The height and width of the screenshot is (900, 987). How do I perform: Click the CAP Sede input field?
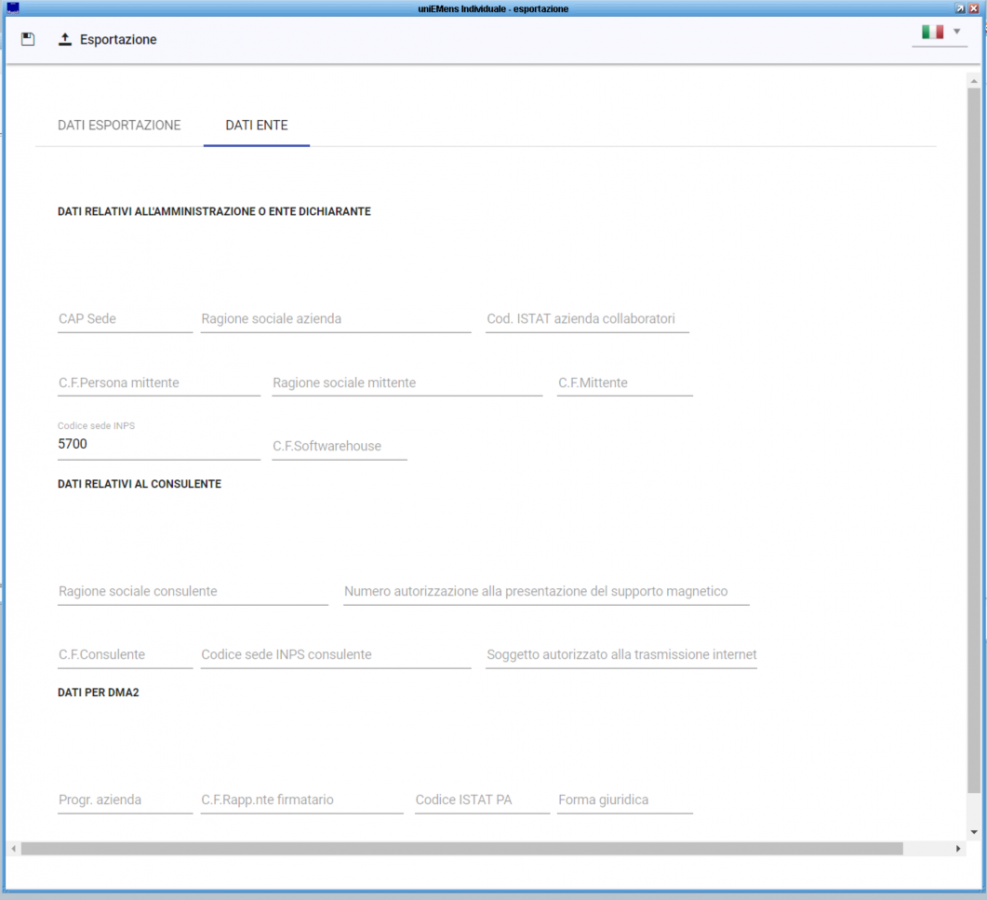pos(125,320)
